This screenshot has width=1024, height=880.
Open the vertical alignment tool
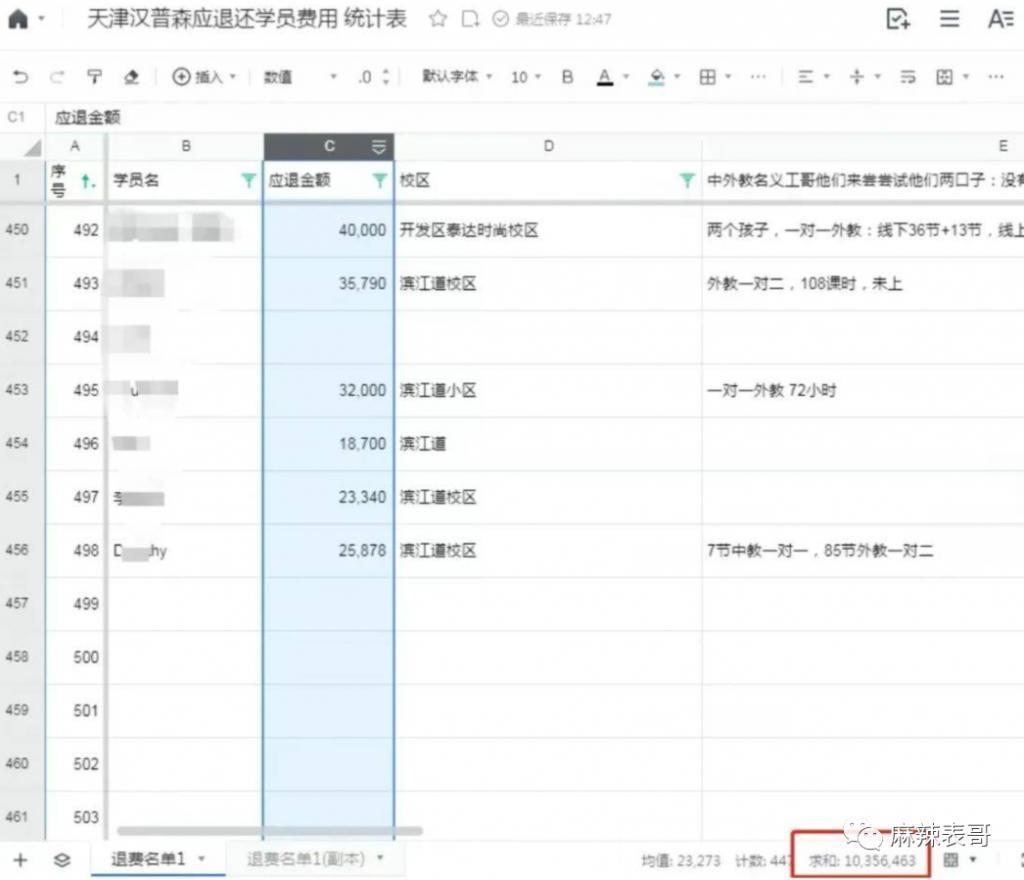[x=857, y=77]
